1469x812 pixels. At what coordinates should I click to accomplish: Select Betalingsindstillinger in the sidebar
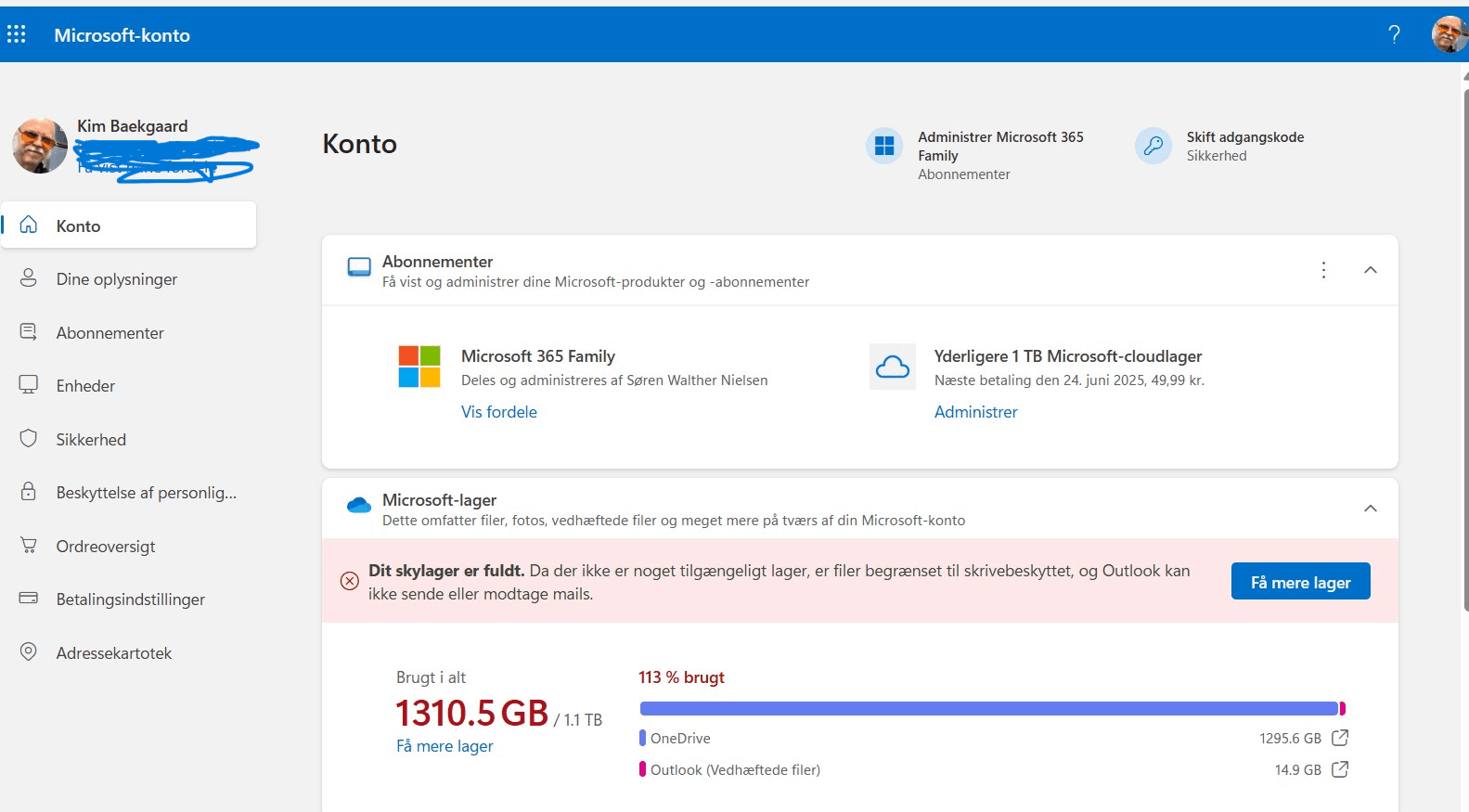point(130,599)
